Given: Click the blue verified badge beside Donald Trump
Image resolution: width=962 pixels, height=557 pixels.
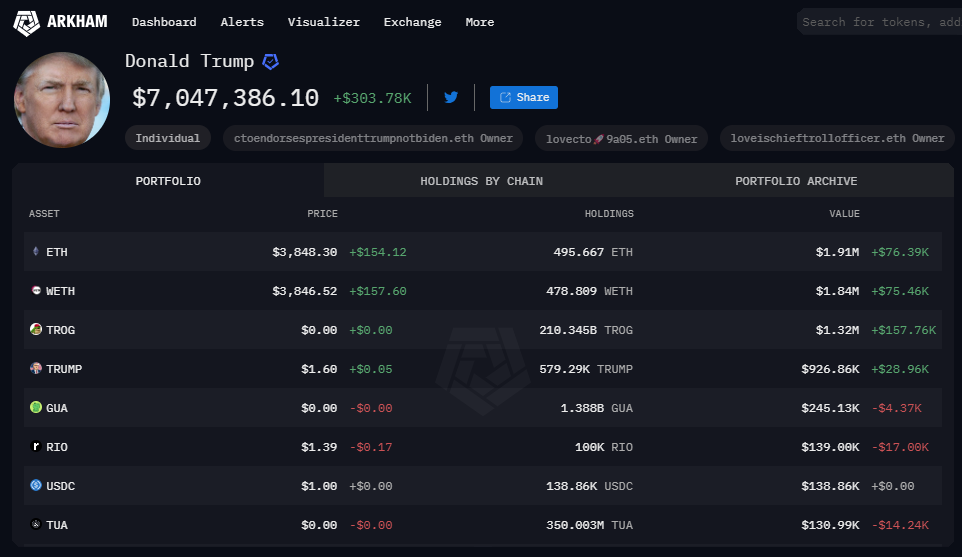Looking at the screenshot, I should (x=271, y=61).
